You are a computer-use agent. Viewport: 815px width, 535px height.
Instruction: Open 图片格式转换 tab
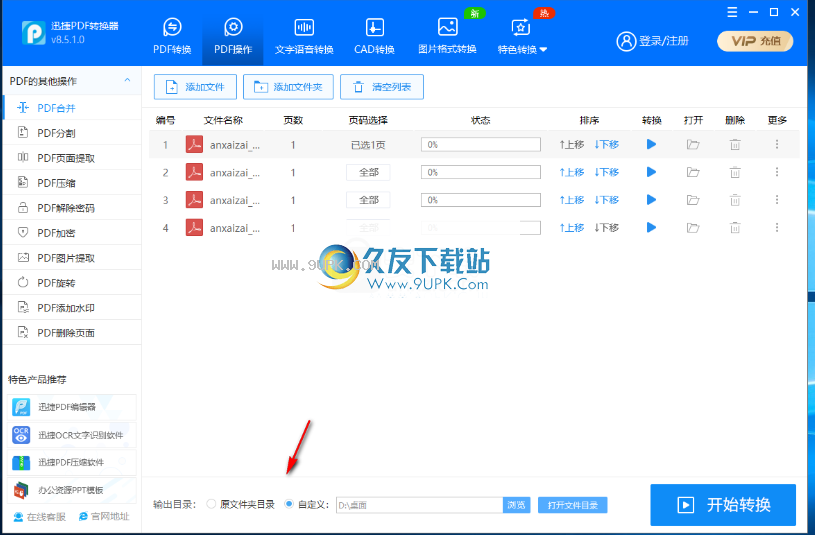point(447,36)
